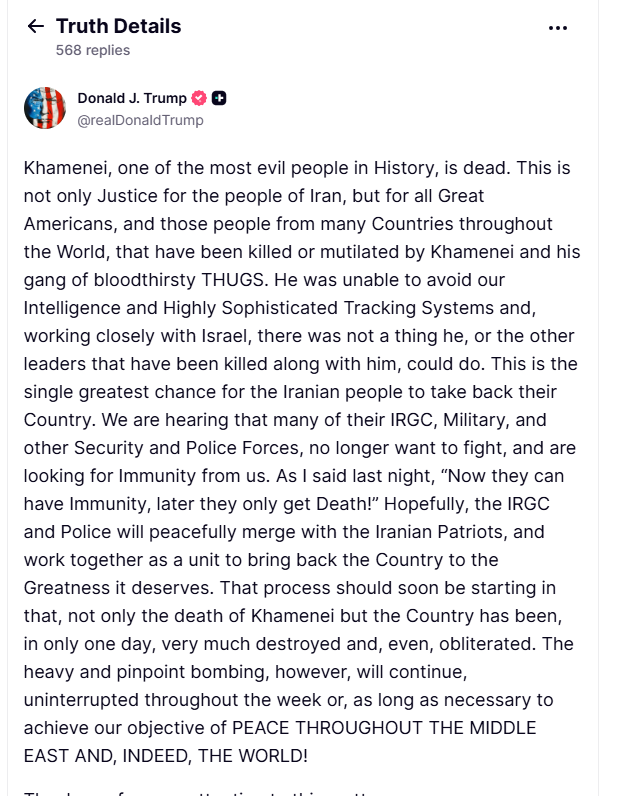This screenshot has width=630, height=796.
Task: Open the Donald J. Trump display name
Action: (132, 98)
